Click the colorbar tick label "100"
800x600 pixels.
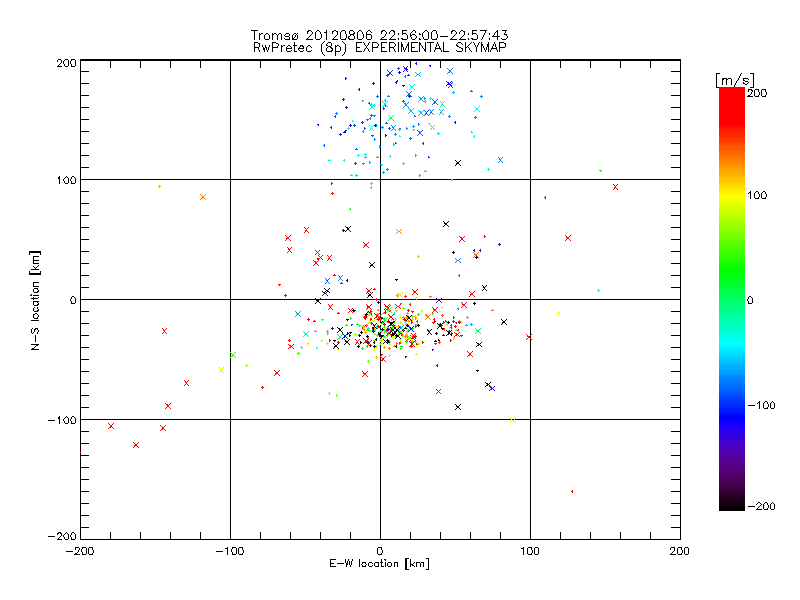[757, 195]
